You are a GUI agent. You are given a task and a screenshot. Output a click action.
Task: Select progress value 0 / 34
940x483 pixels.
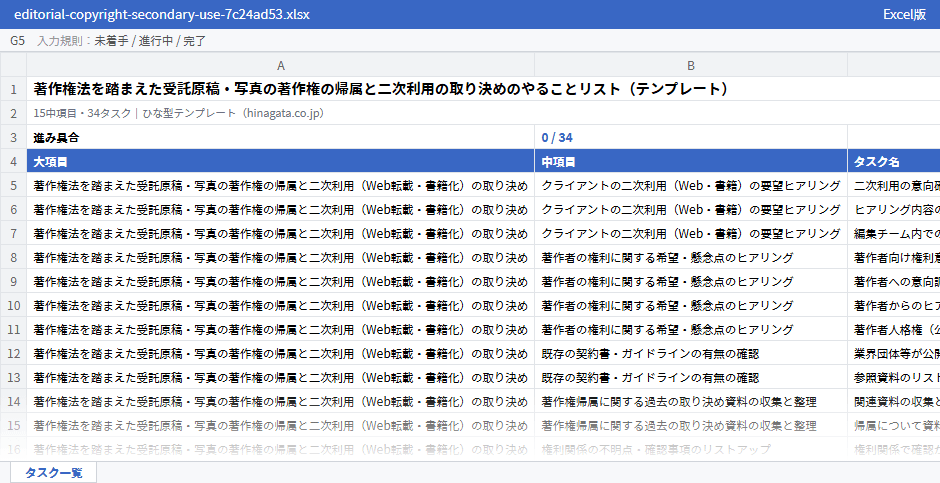tap(691, 137)
